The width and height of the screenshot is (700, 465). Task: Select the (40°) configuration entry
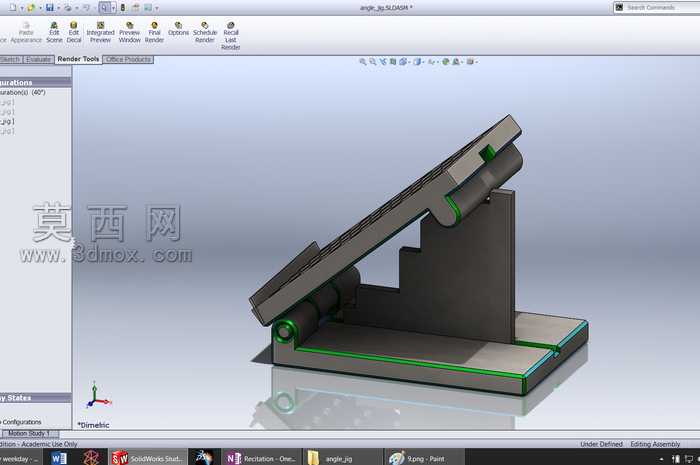click(x=22, y=92)
